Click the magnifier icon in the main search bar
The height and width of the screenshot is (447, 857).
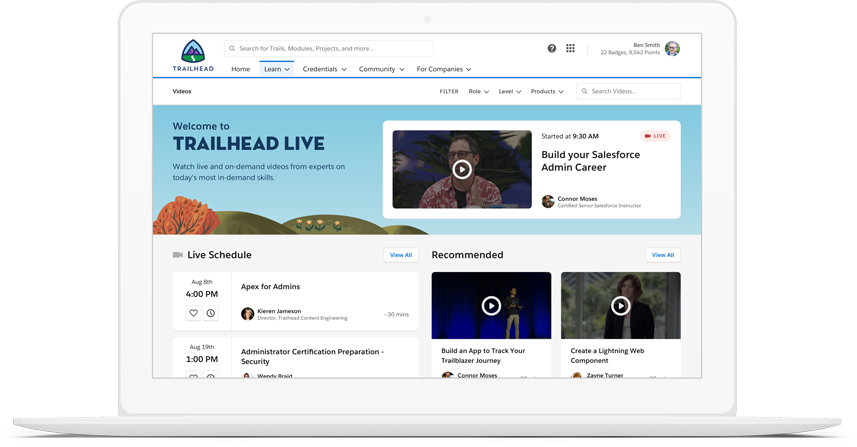pyautogui.click(x=232, y=49)
